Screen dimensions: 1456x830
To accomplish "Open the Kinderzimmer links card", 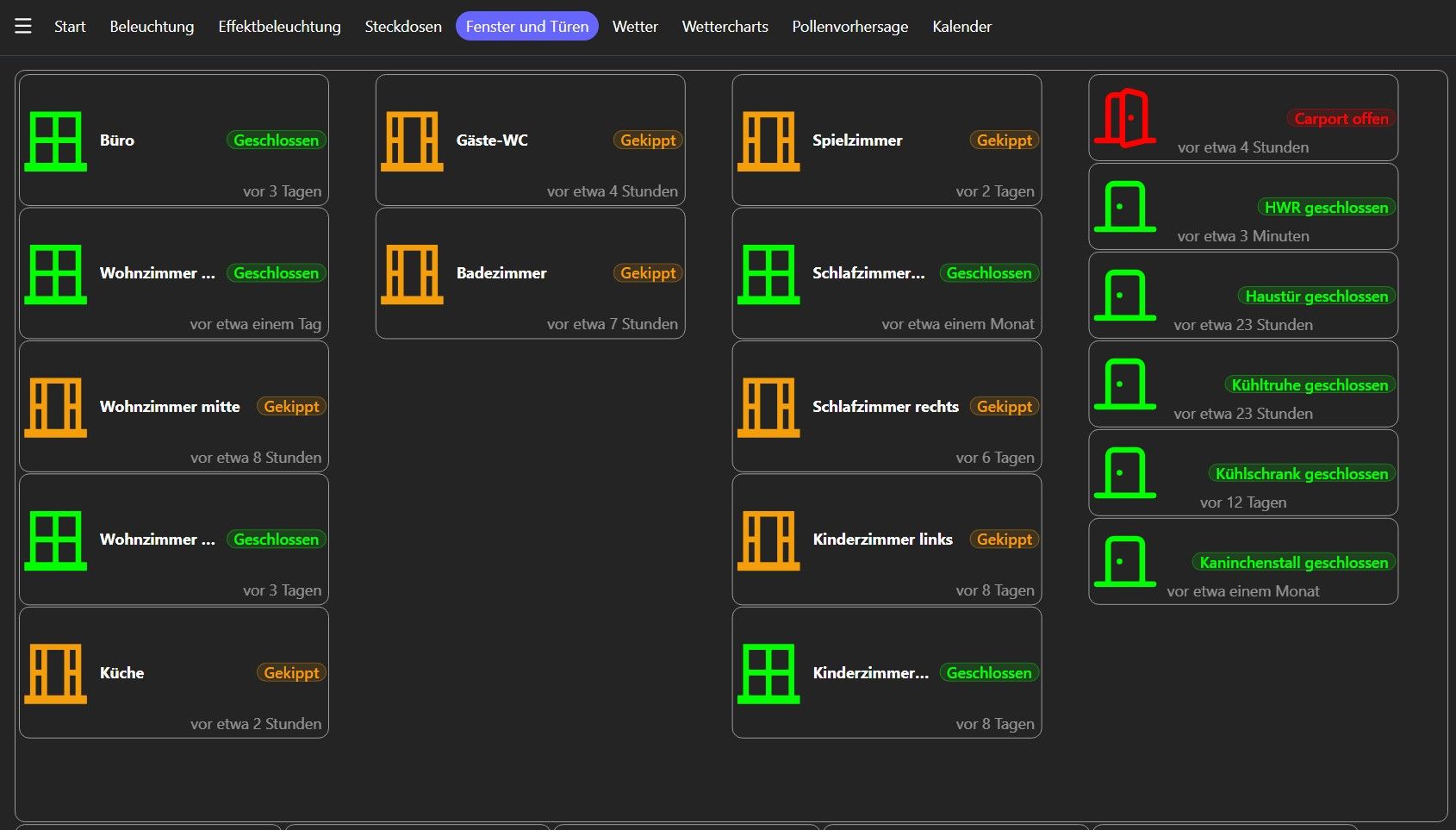I will coord(887,540).
